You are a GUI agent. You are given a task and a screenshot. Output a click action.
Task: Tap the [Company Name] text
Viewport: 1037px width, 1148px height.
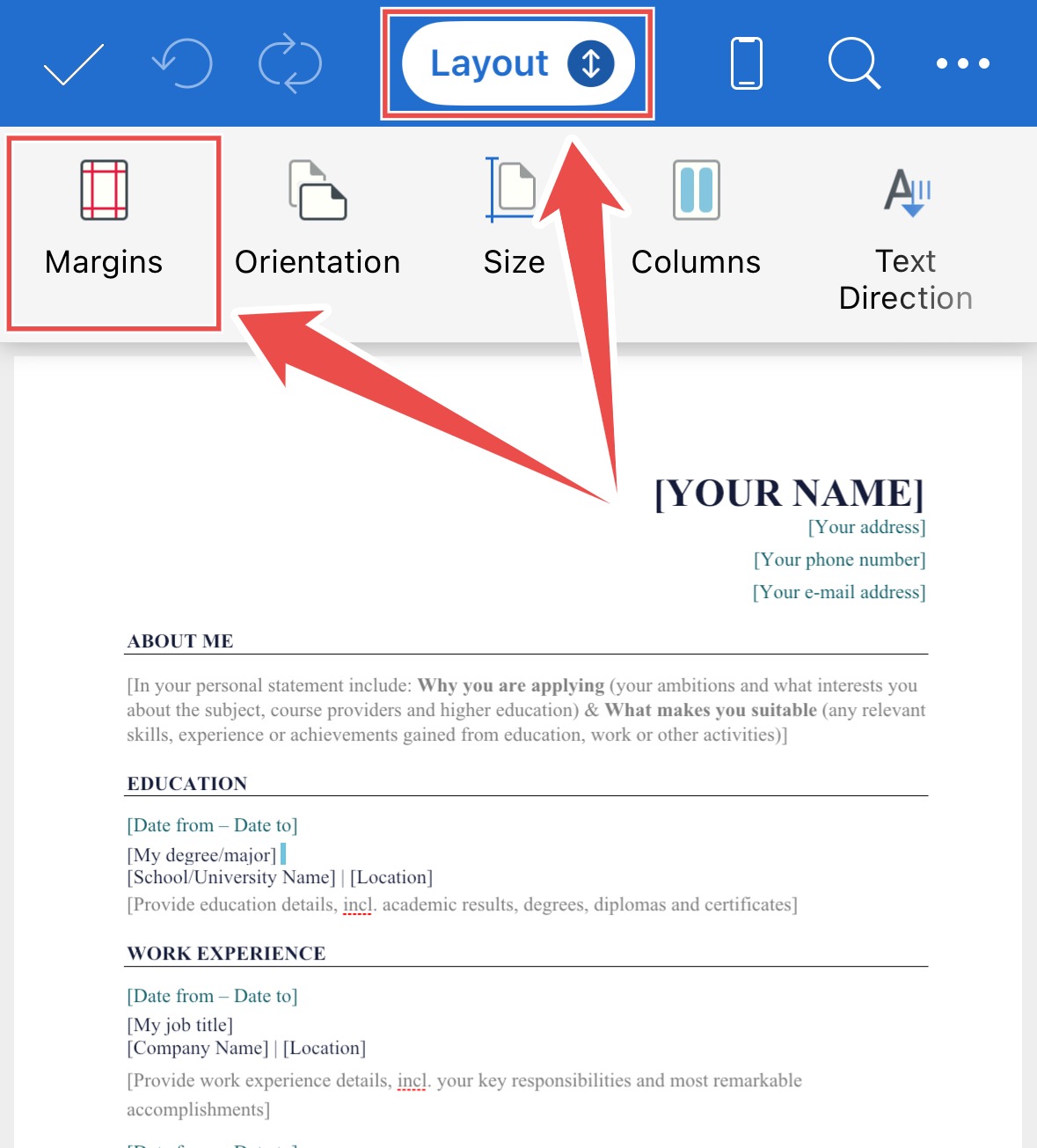click(x=198, y=1048)
